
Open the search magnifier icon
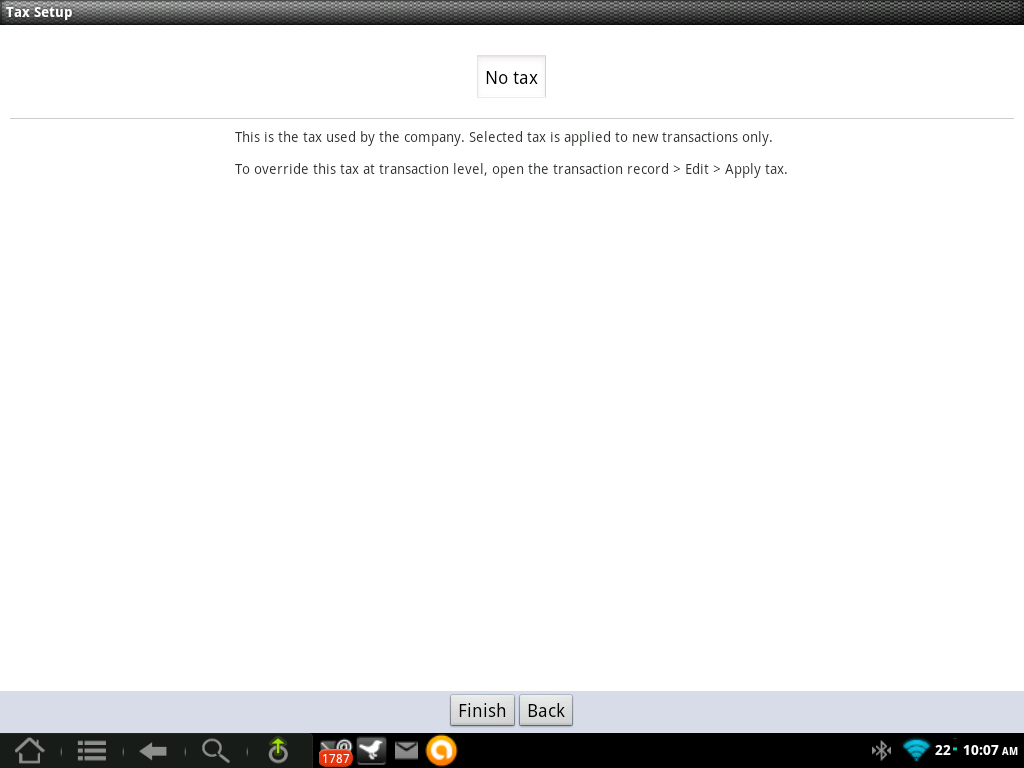pos(216,750)
